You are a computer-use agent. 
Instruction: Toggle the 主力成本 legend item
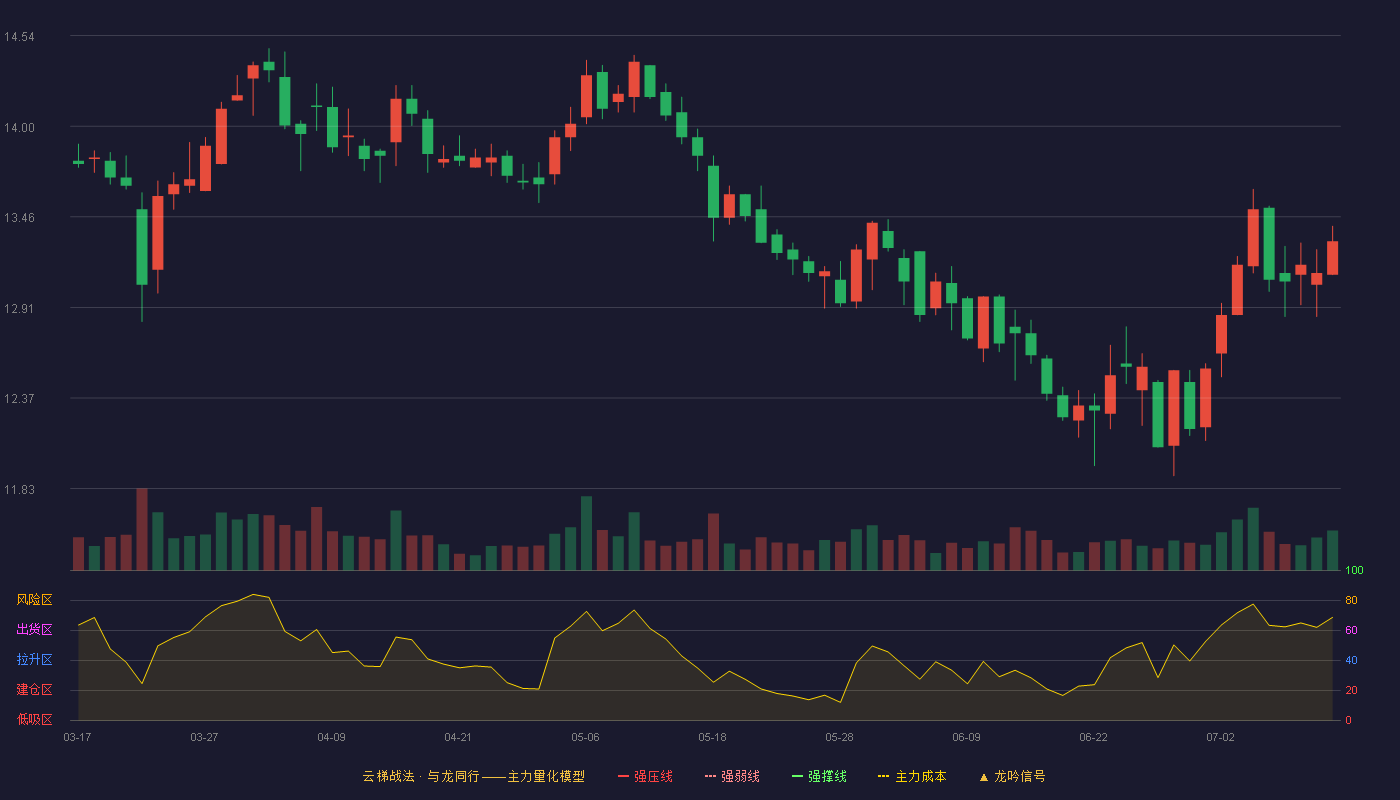(912, 776)
